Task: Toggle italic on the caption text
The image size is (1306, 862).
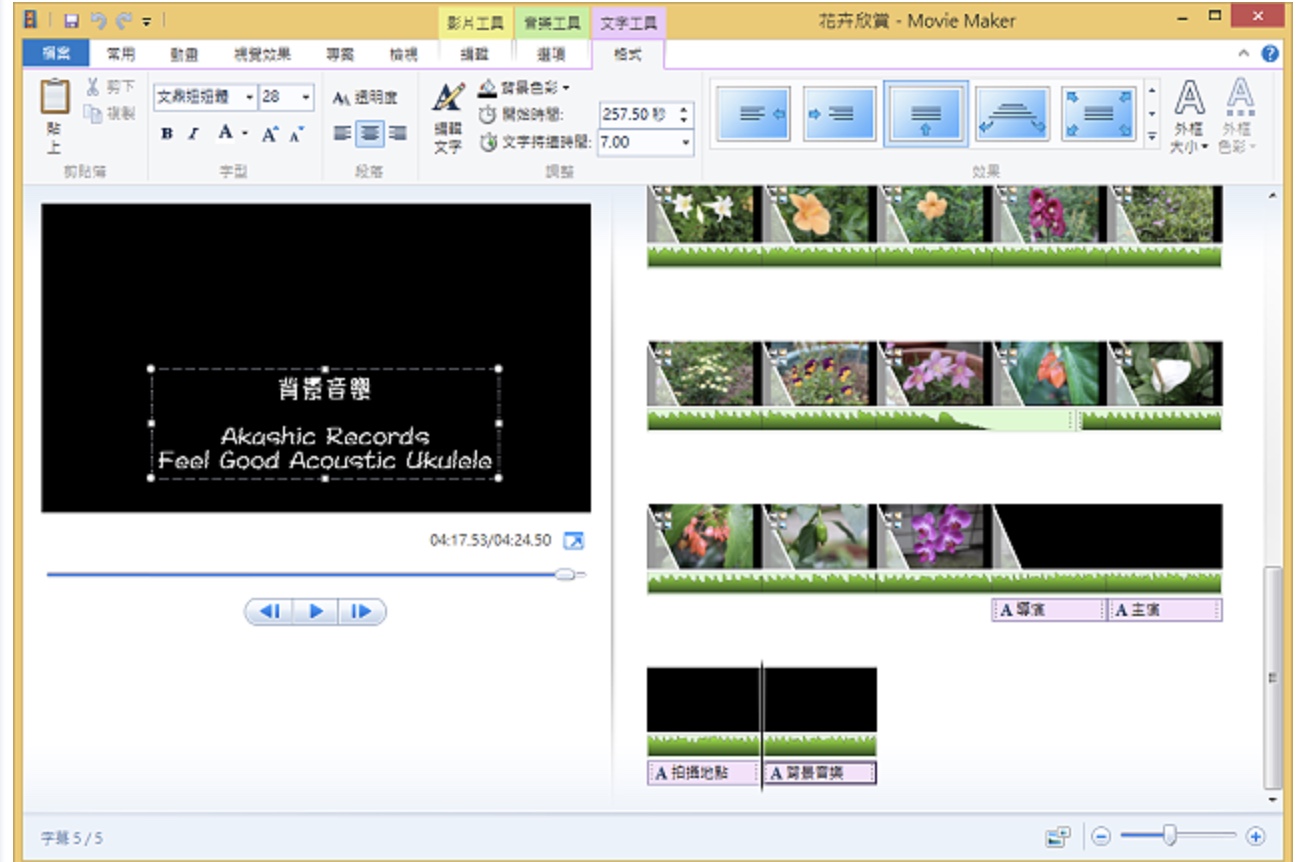Action: click(194, 133)
